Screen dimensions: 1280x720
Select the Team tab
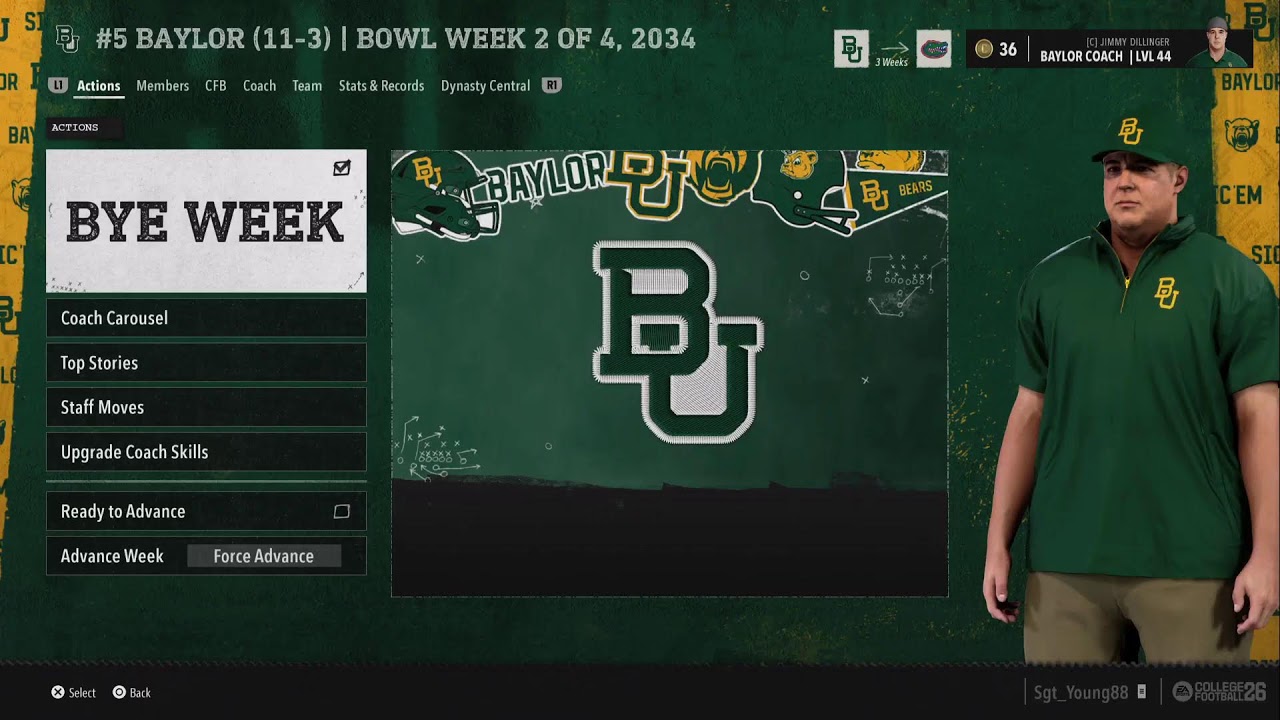[x=307, y=86]
